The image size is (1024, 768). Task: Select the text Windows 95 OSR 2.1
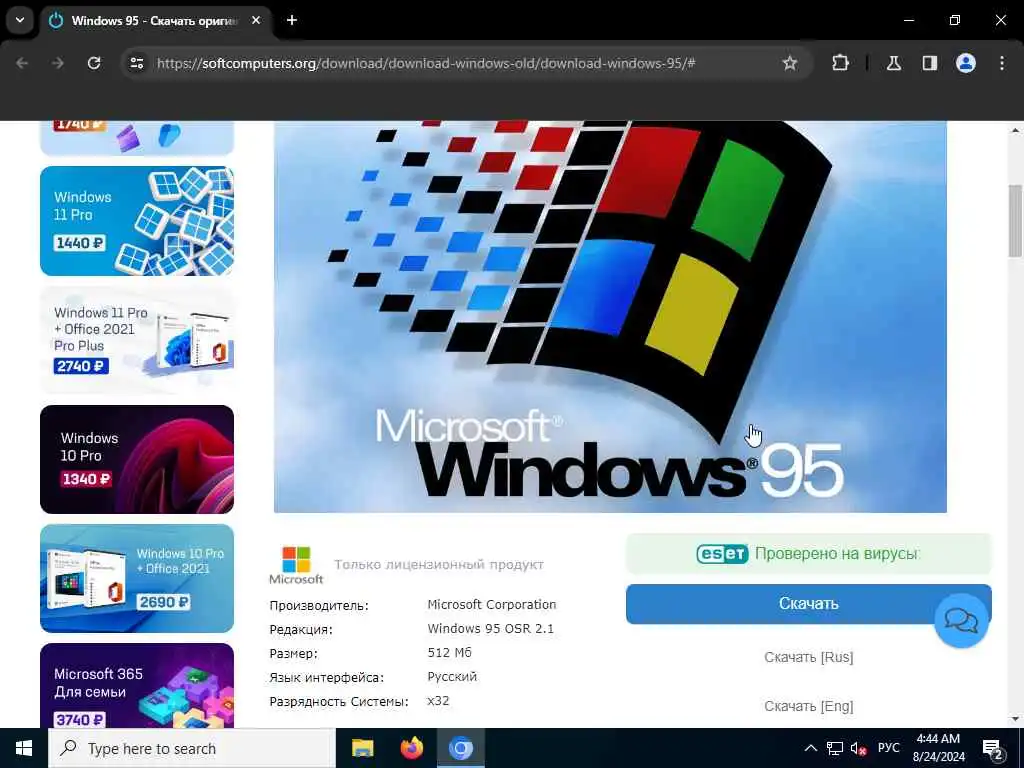[490, 629]
